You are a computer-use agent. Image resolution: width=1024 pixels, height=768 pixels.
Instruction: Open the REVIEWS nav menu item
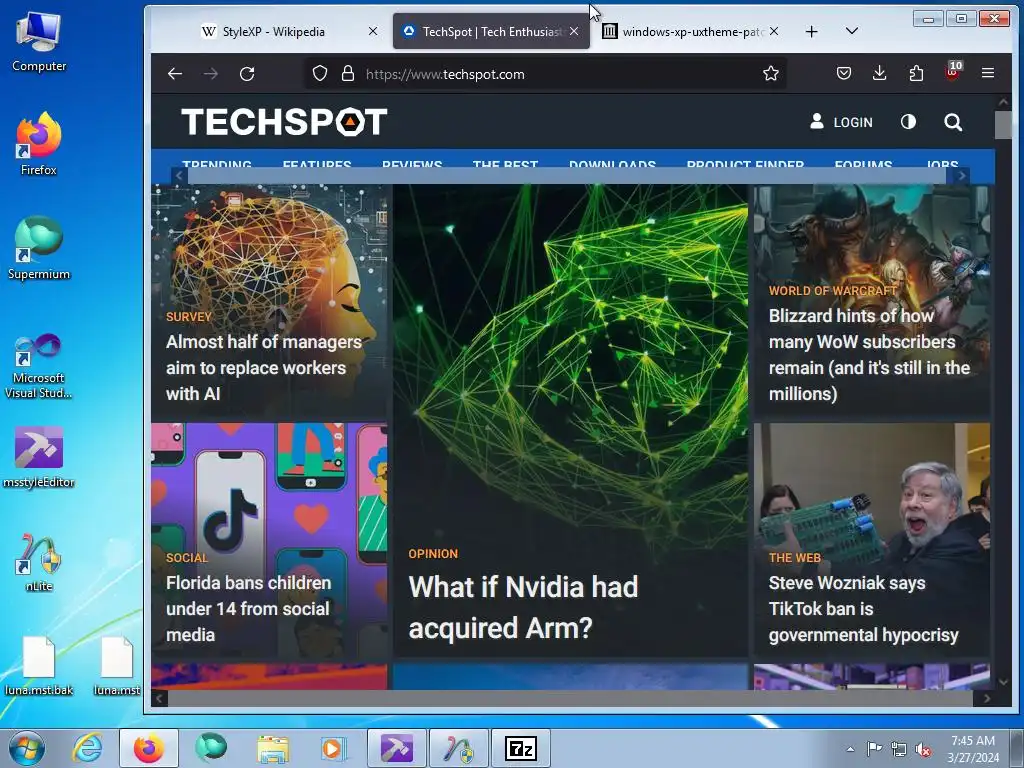412,163
